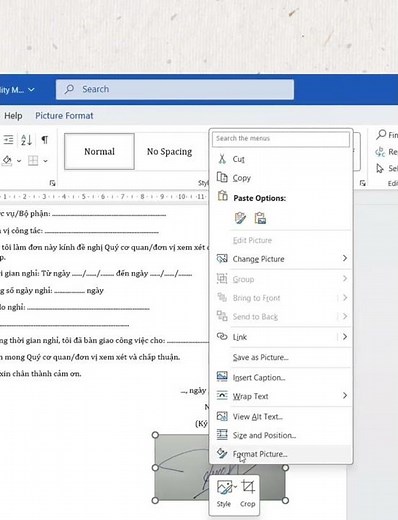Viewport: 398px width, 520px height.
Task: Click the Paste as Picture icon
Action: pos(260,218)
